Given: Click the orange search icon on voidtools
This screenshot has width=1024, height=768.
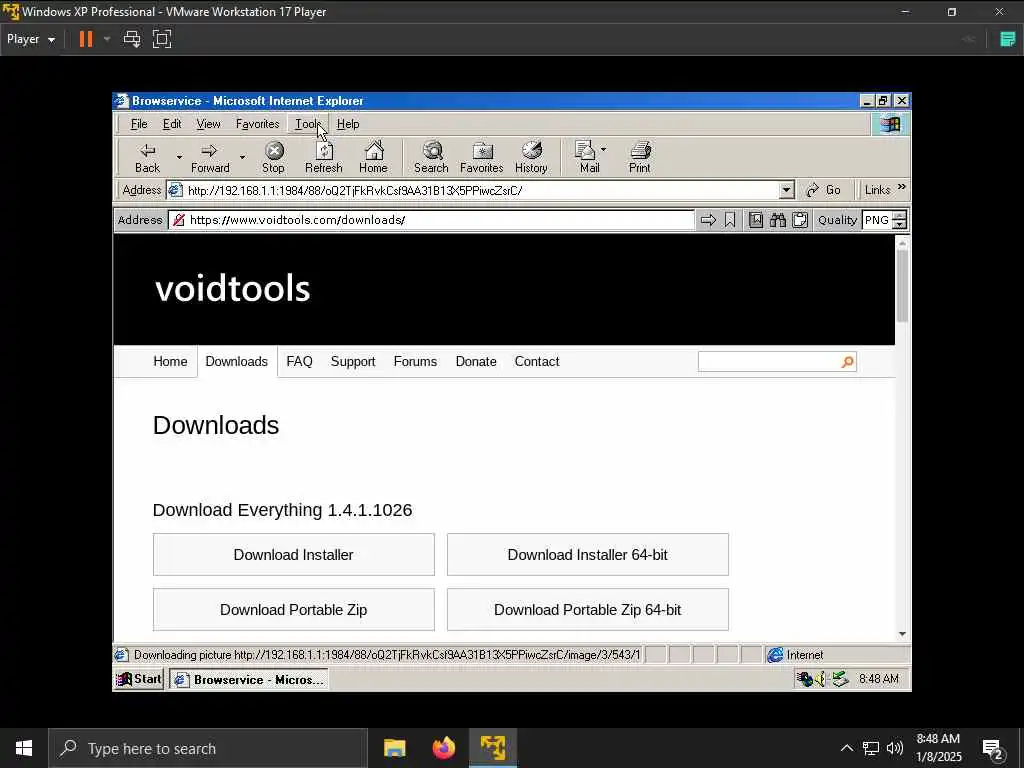Looking at the screenshot, I should tap(847, 362).
